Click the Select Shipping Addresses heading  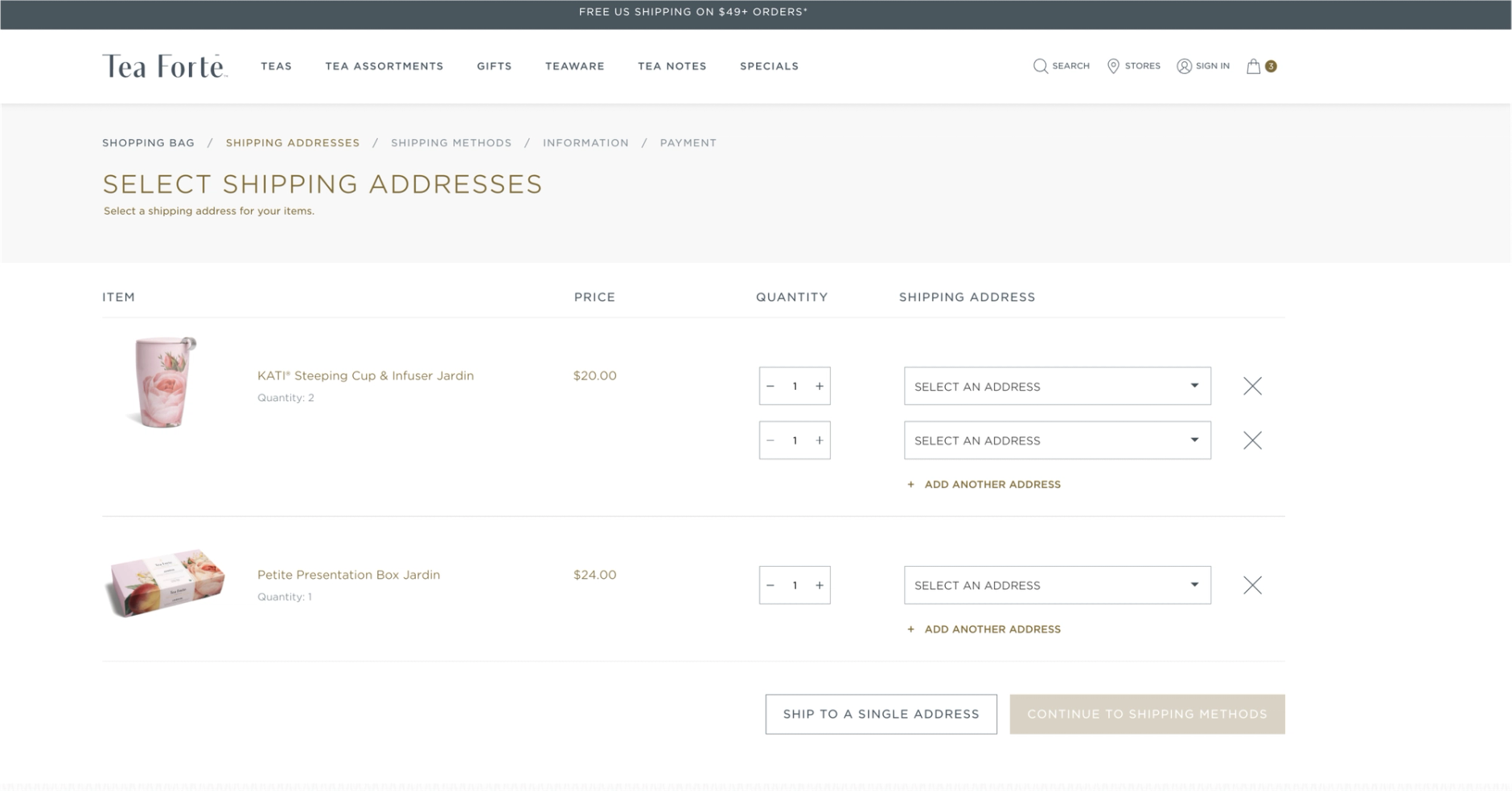click(x=323, y=184)
